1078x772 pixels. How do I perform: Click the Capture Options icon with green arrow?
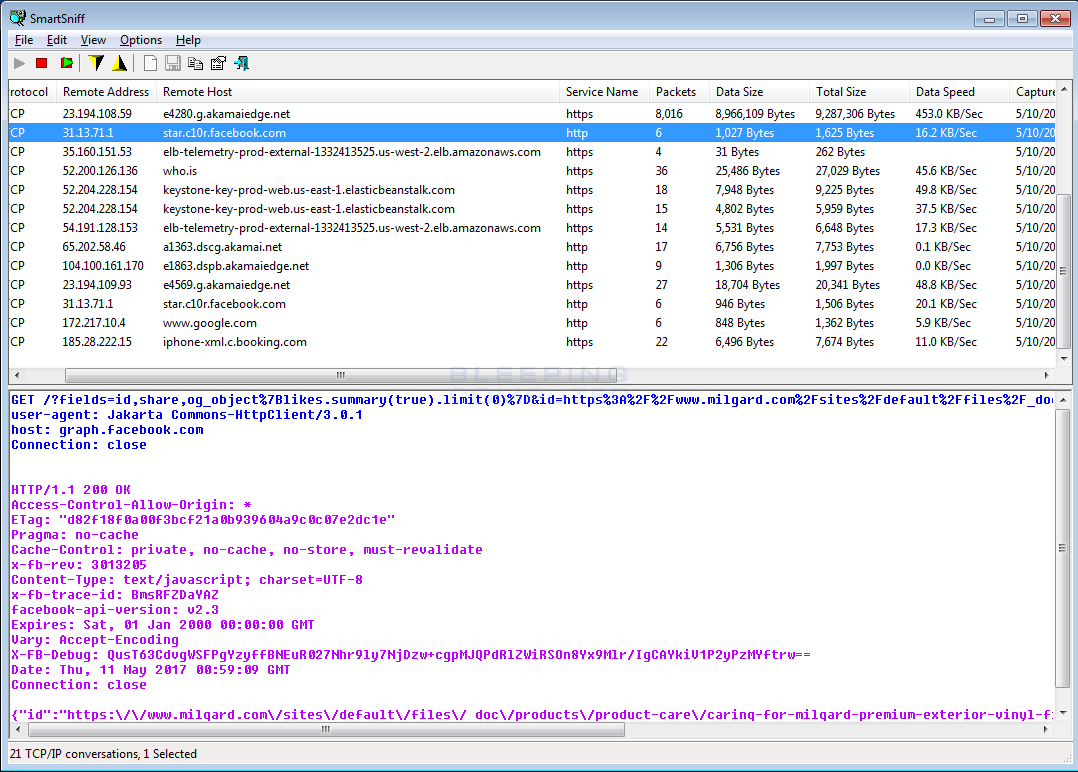click(x=66, y=63)
